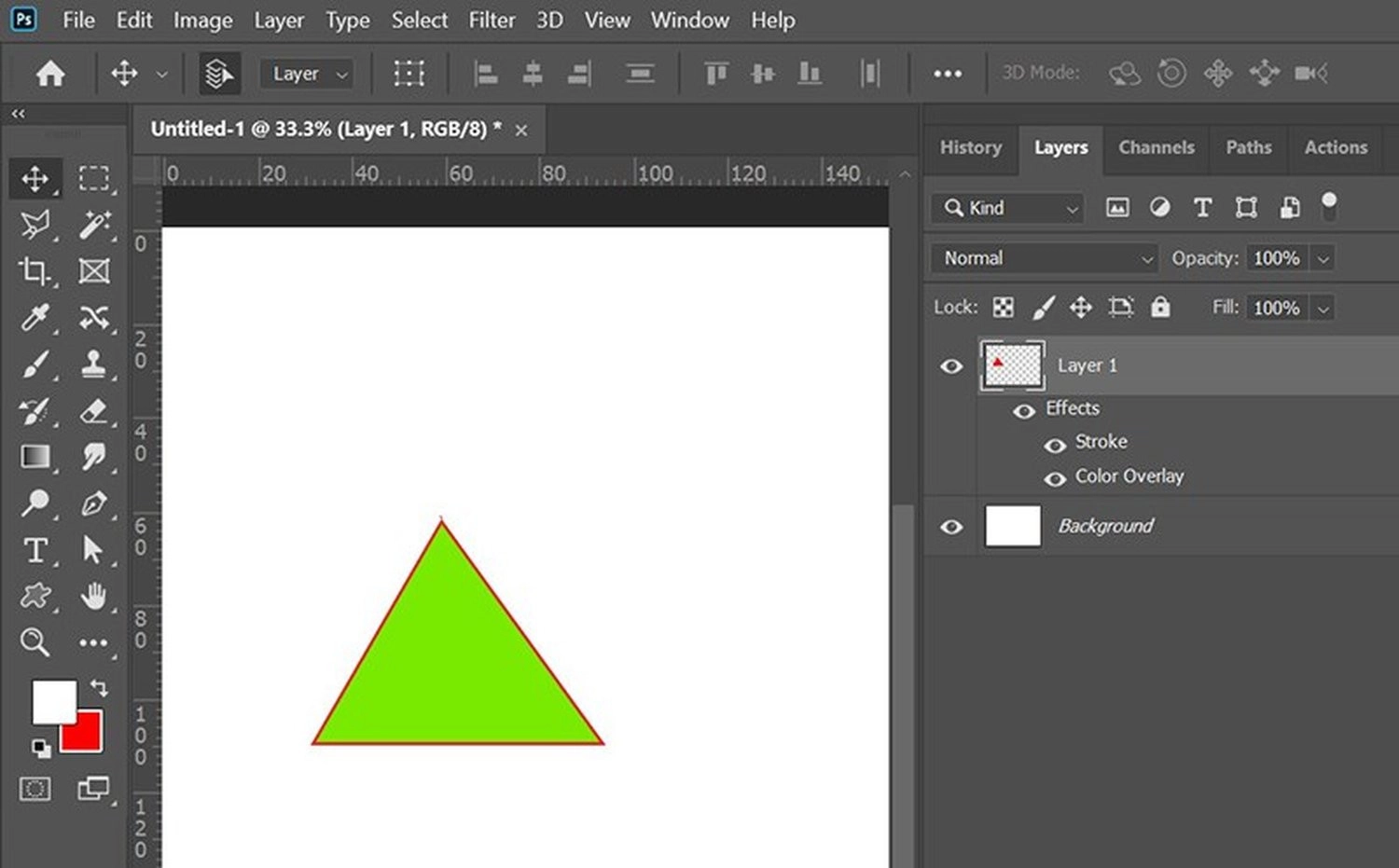The image size is (1399, 868).
Task: Toggle Lock all padlock icon
Action: [x=1160, y=307]
